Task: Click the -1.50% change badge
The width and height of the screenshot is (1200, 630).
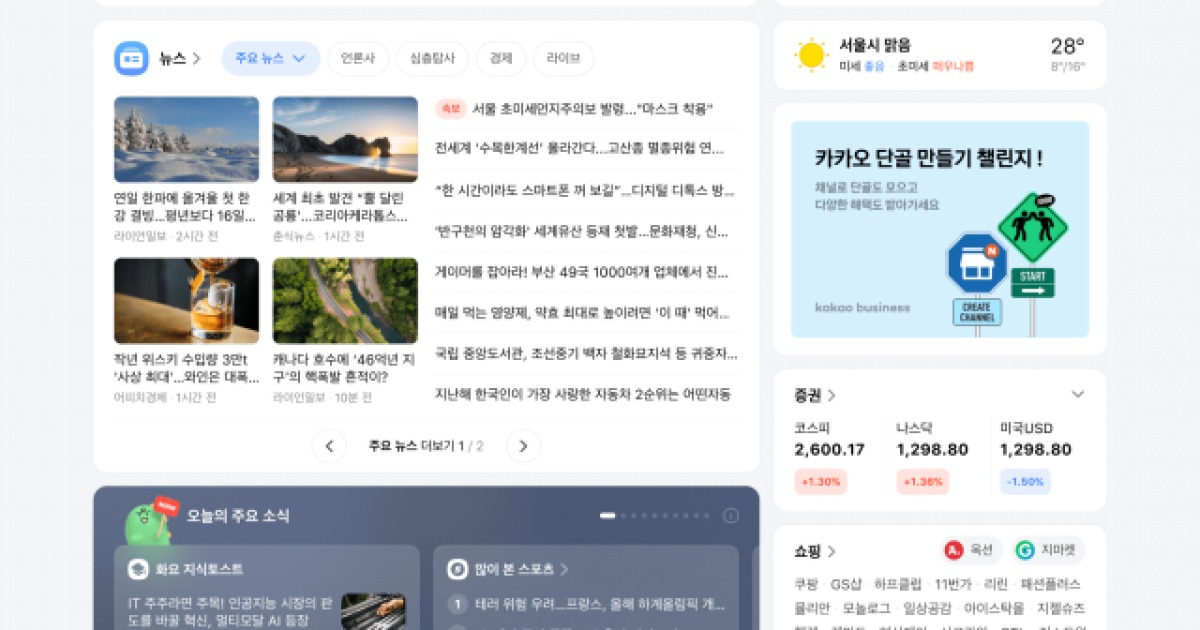Action: [1025, 482]
